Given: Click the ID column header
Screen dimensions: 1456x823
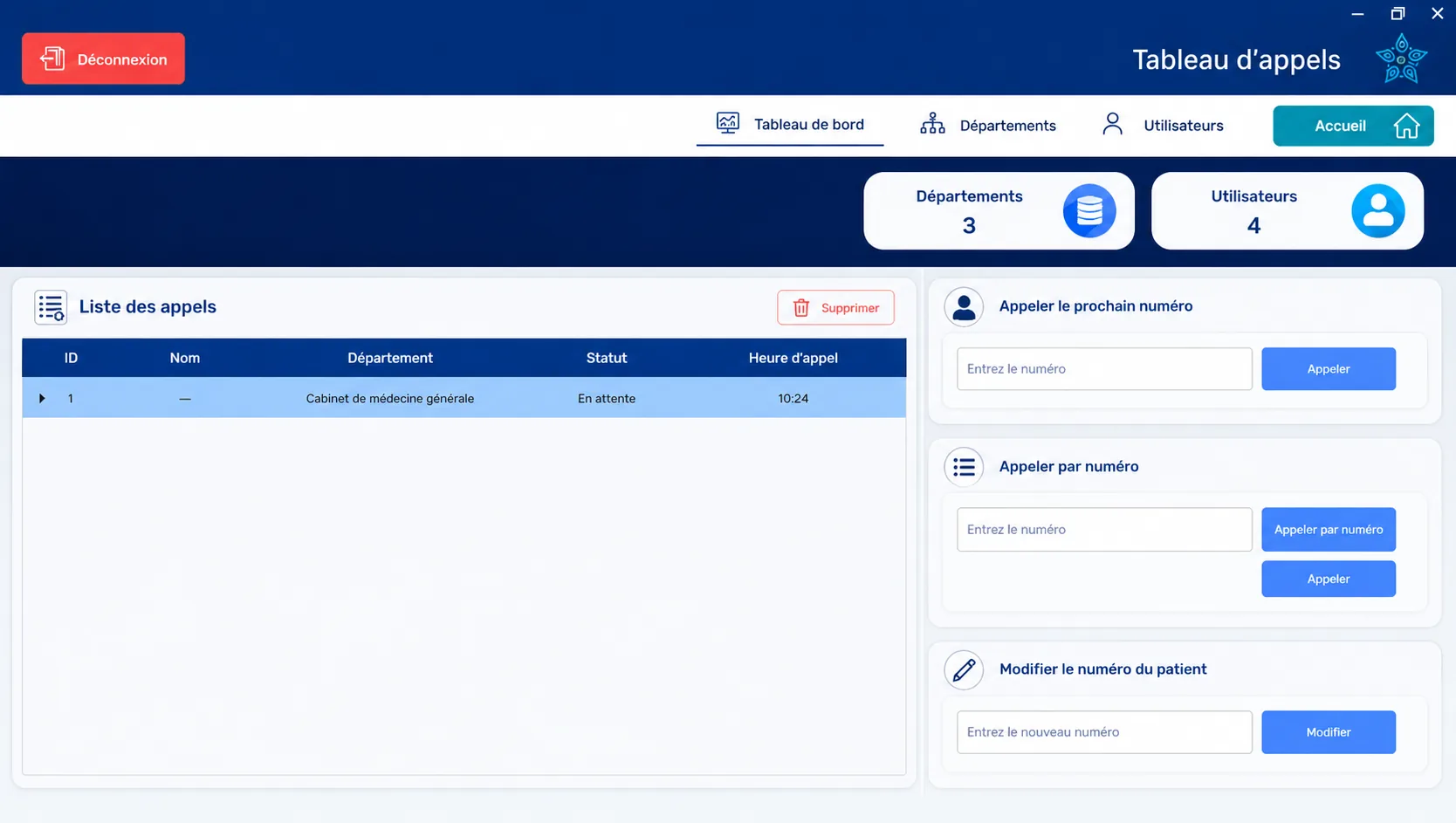Looking at the screenshot, I should (x=71, y=358).
